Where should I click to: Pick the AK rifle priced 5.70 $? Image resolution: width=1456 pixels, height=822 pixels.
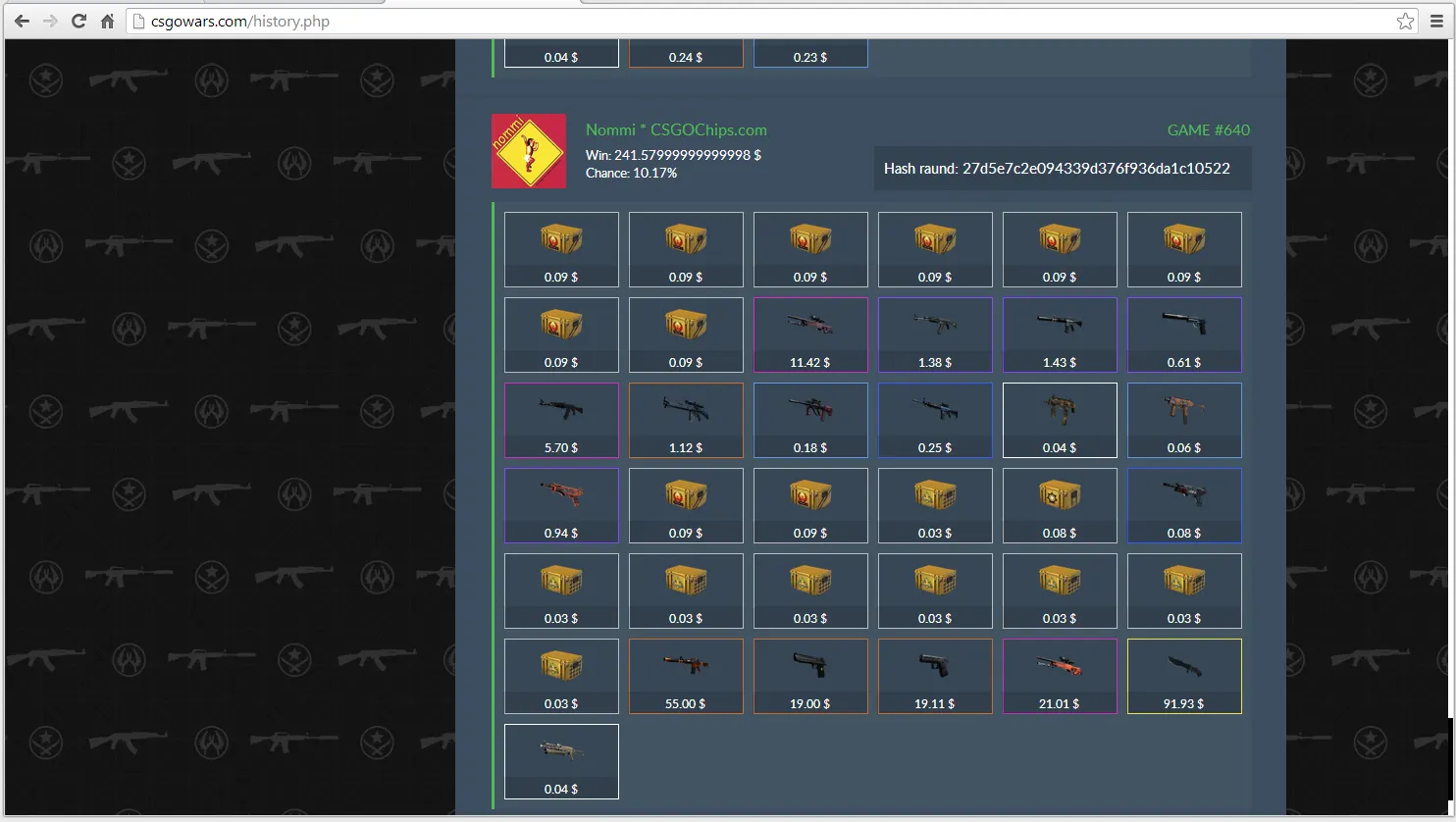click(561, 420)
